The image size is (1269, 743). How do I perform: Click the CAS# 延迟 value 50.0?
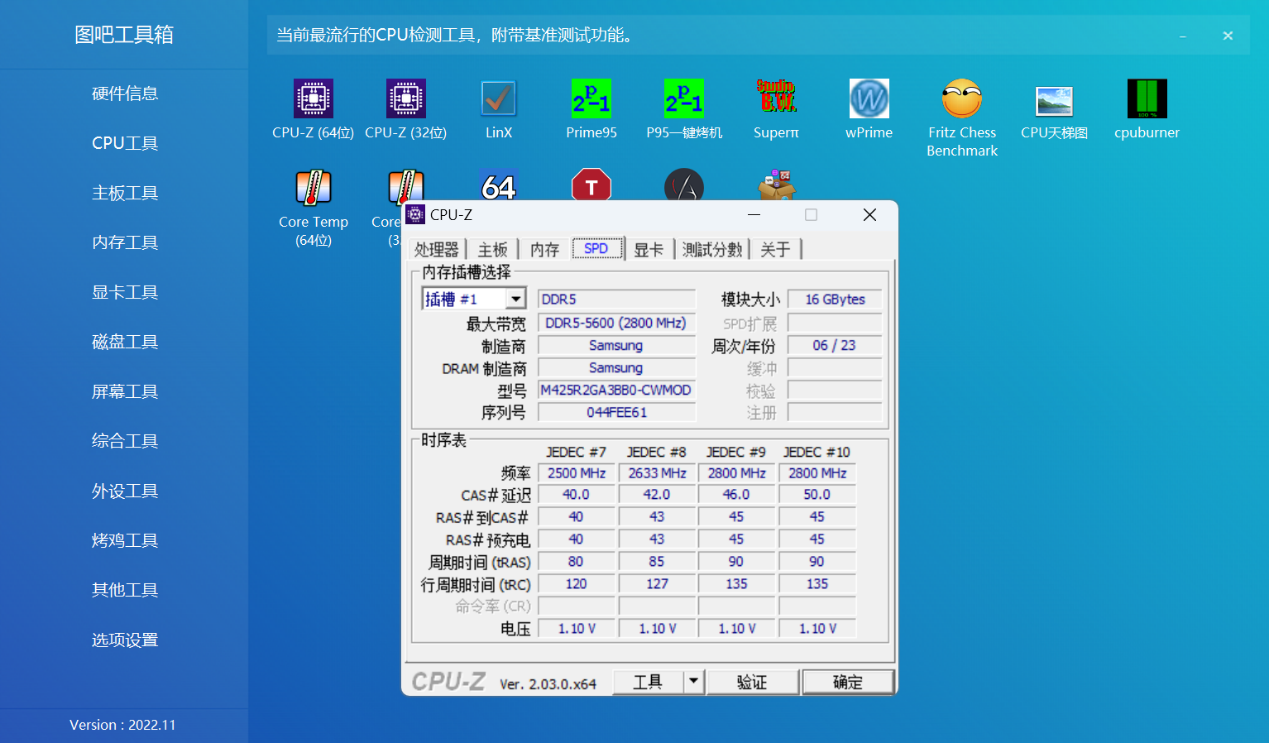[x=817, y=495]
